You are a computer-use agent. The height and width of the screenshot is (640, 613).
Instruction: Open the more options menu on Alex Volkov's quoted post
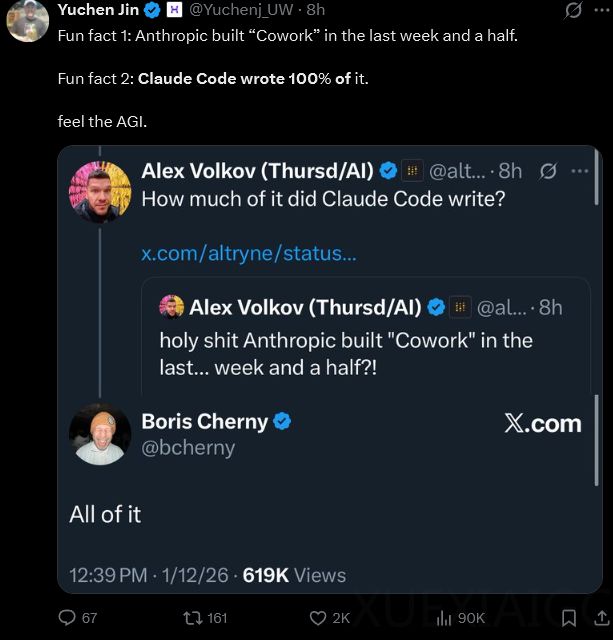click(x=580, y=171)
